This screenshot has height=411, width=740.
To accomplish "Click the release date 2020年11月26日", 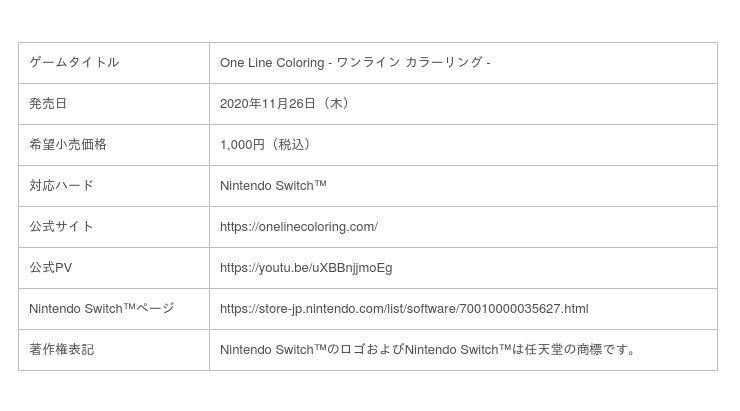I will 267,104.
